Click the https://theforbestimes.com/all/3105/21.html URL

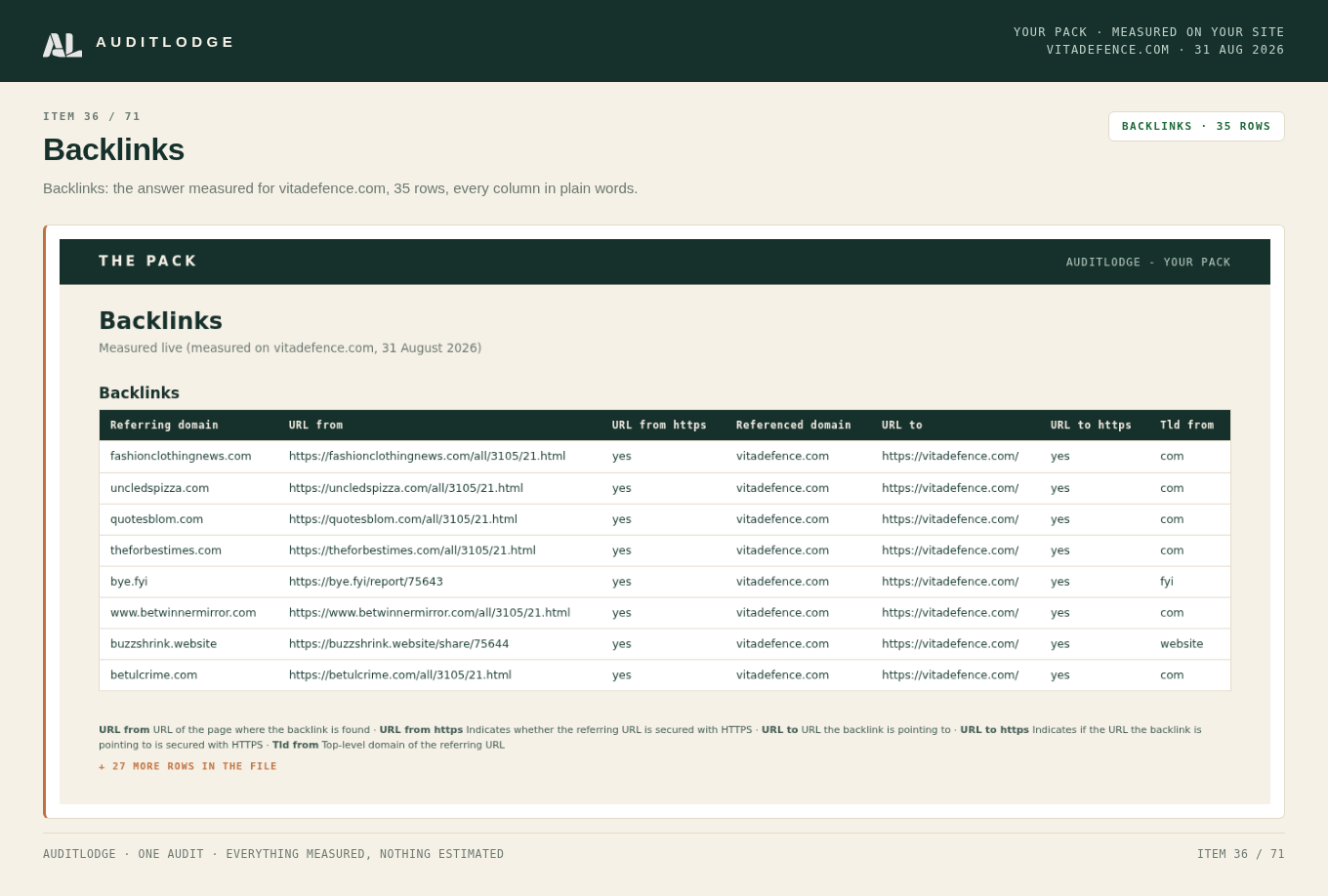pos(412,550)
